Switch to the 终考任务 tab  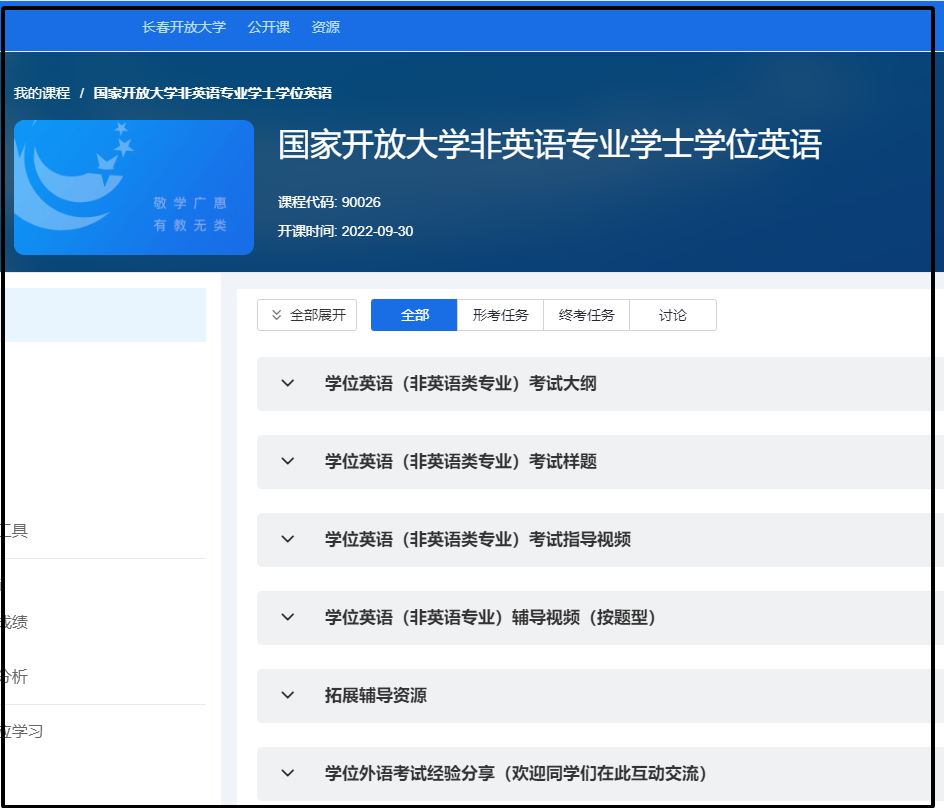coord(586,315)
